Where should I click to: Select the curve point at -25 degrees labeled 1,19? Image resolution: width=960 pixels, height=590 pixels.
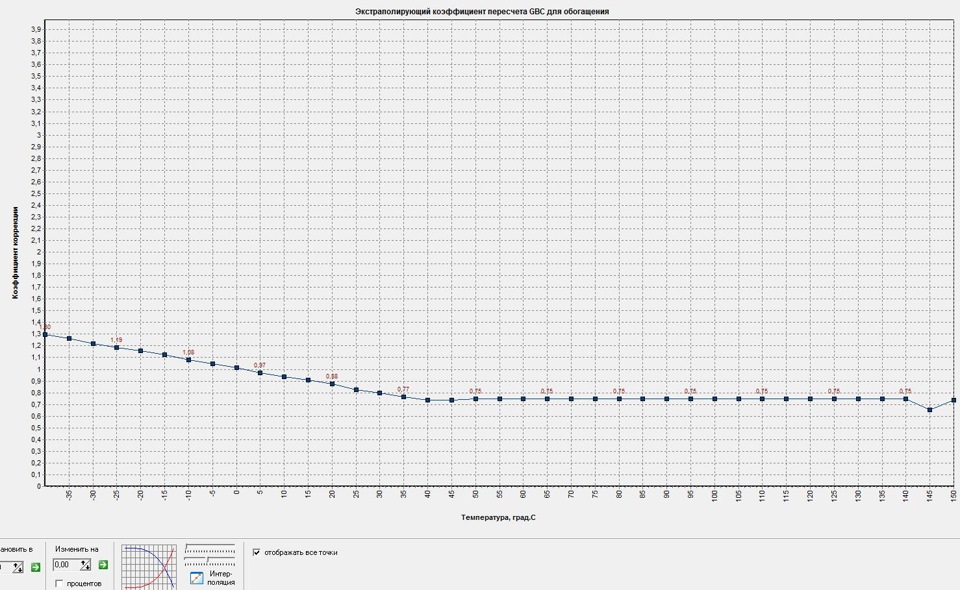[117, 348]
